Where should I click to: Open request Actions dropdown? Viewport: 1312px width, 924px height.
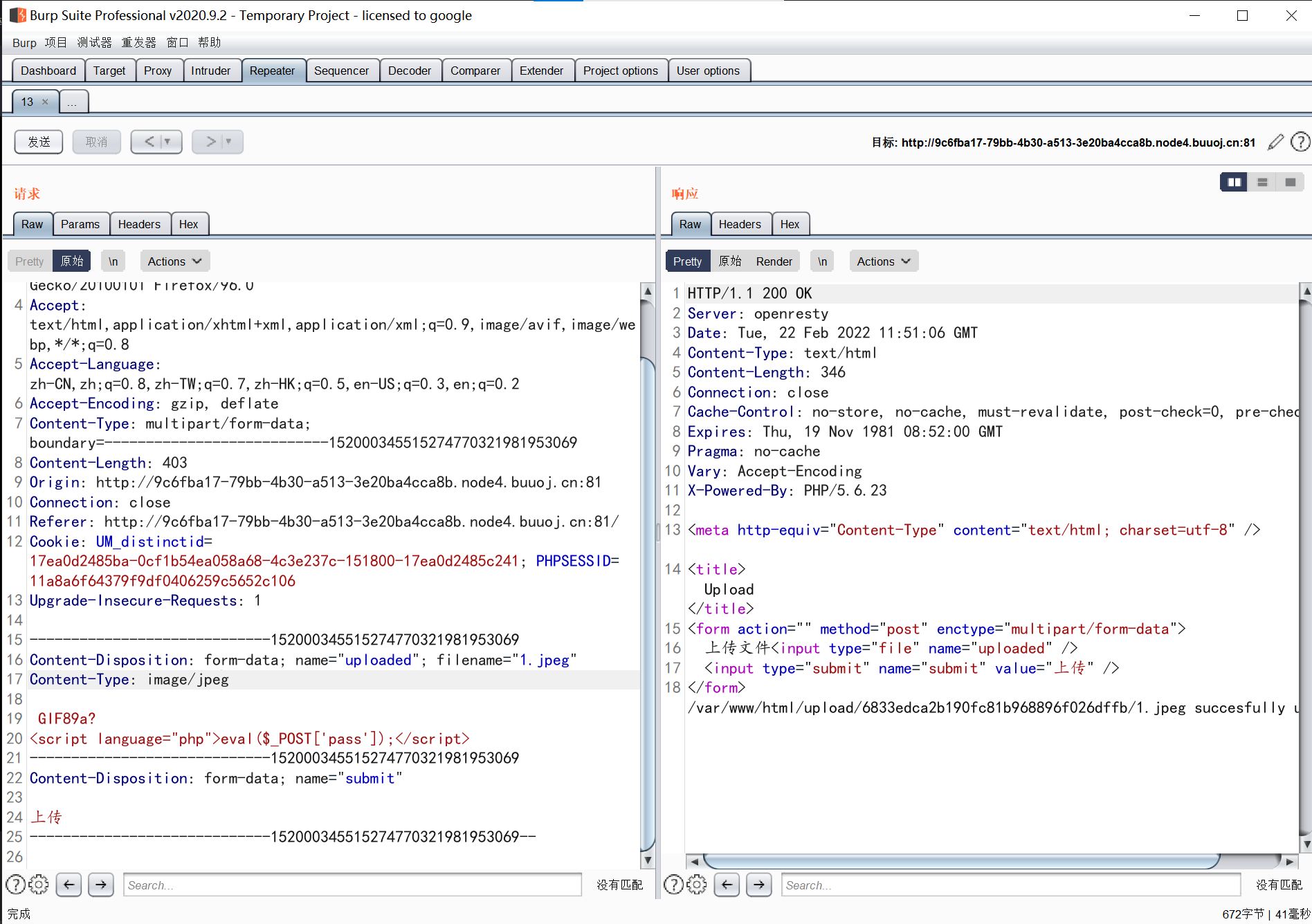[x=174, y=261]
